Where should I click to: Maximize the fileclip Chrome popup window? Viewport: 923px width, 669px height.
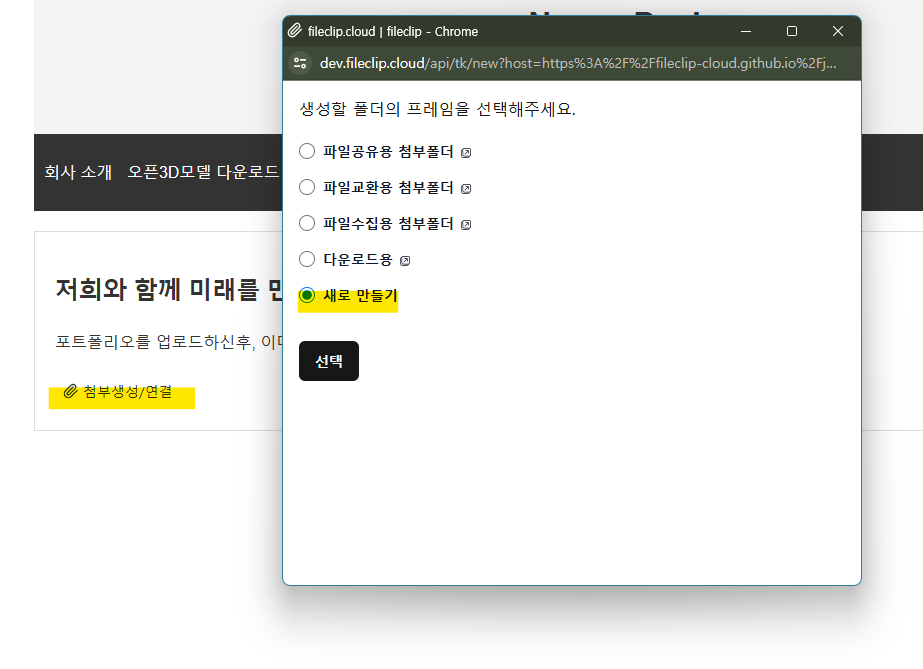click(791, 31)
